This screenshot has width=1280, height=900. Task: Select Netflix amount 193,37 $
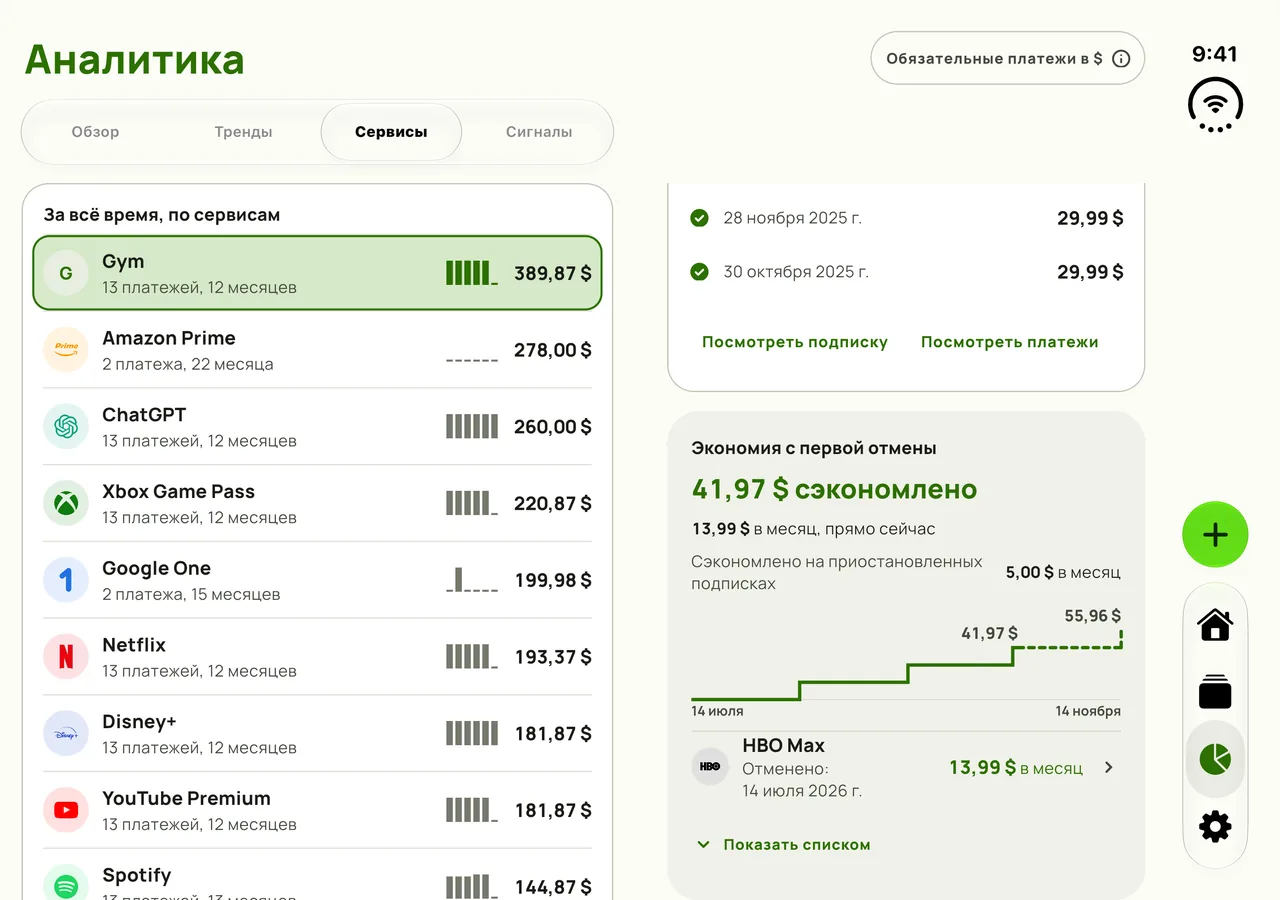click(553, 657)
